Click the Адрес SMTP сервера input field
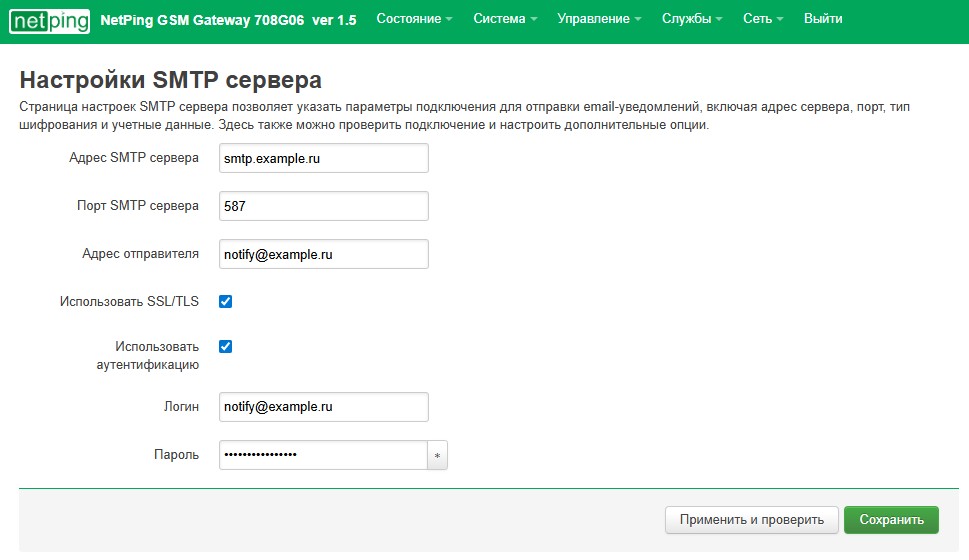This screenshot has height=560, width=969. (x=323, y=158)
